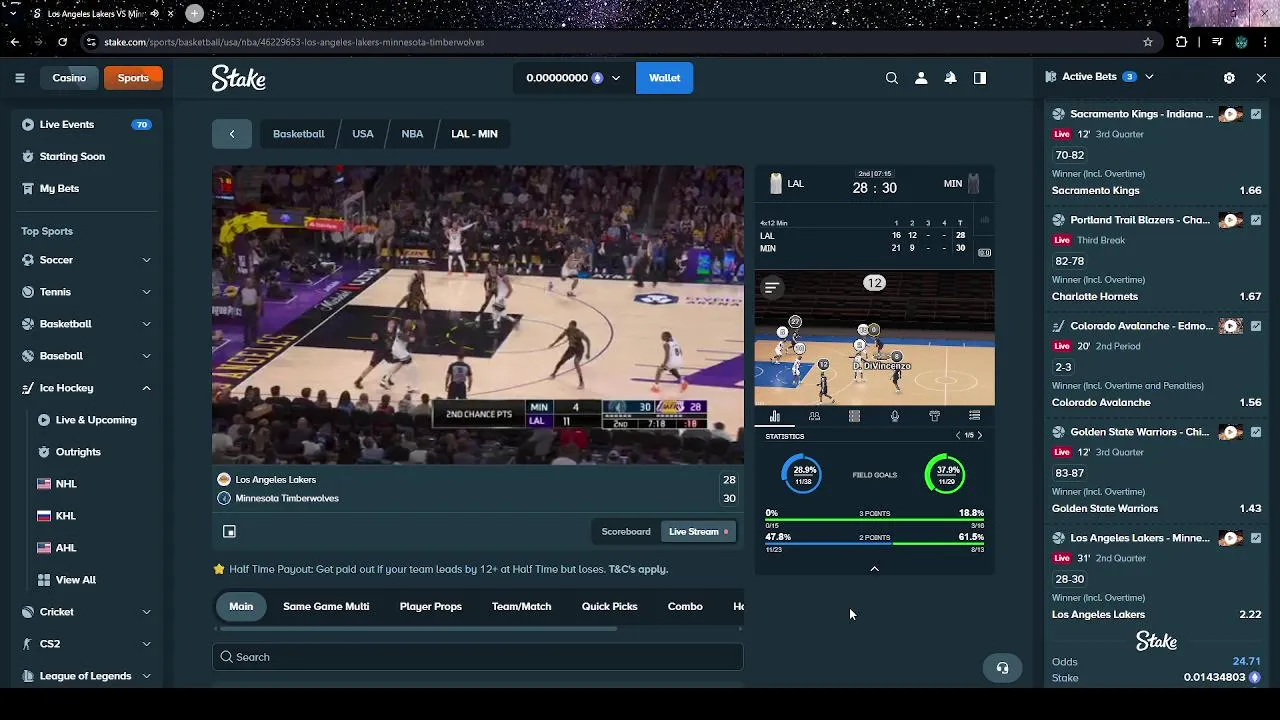Select the Same Game Multi tab

coord(326,607)
